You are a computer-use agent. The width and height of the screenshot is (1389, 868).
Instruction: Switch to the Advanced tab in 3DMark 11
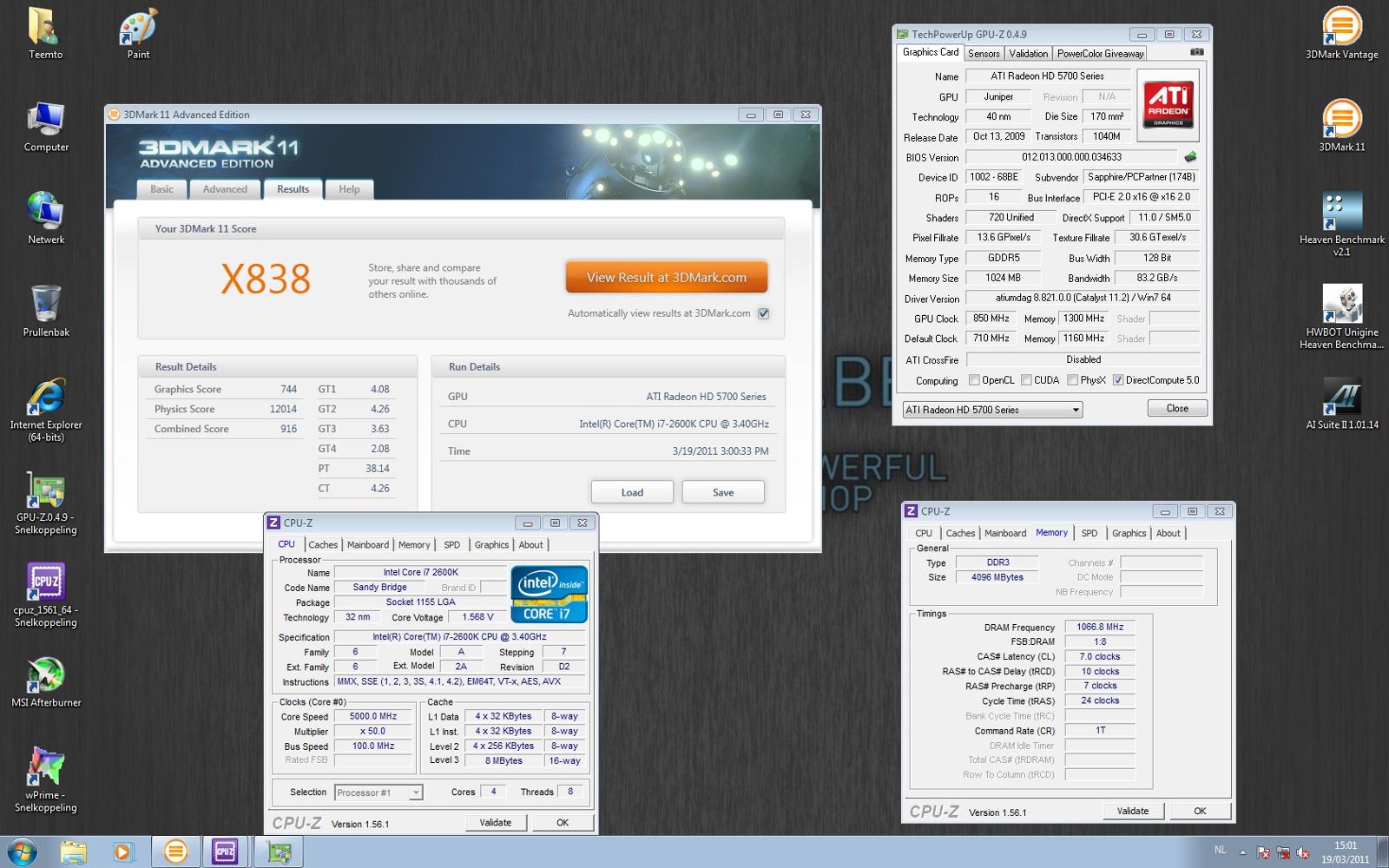(x=225, y=189)
